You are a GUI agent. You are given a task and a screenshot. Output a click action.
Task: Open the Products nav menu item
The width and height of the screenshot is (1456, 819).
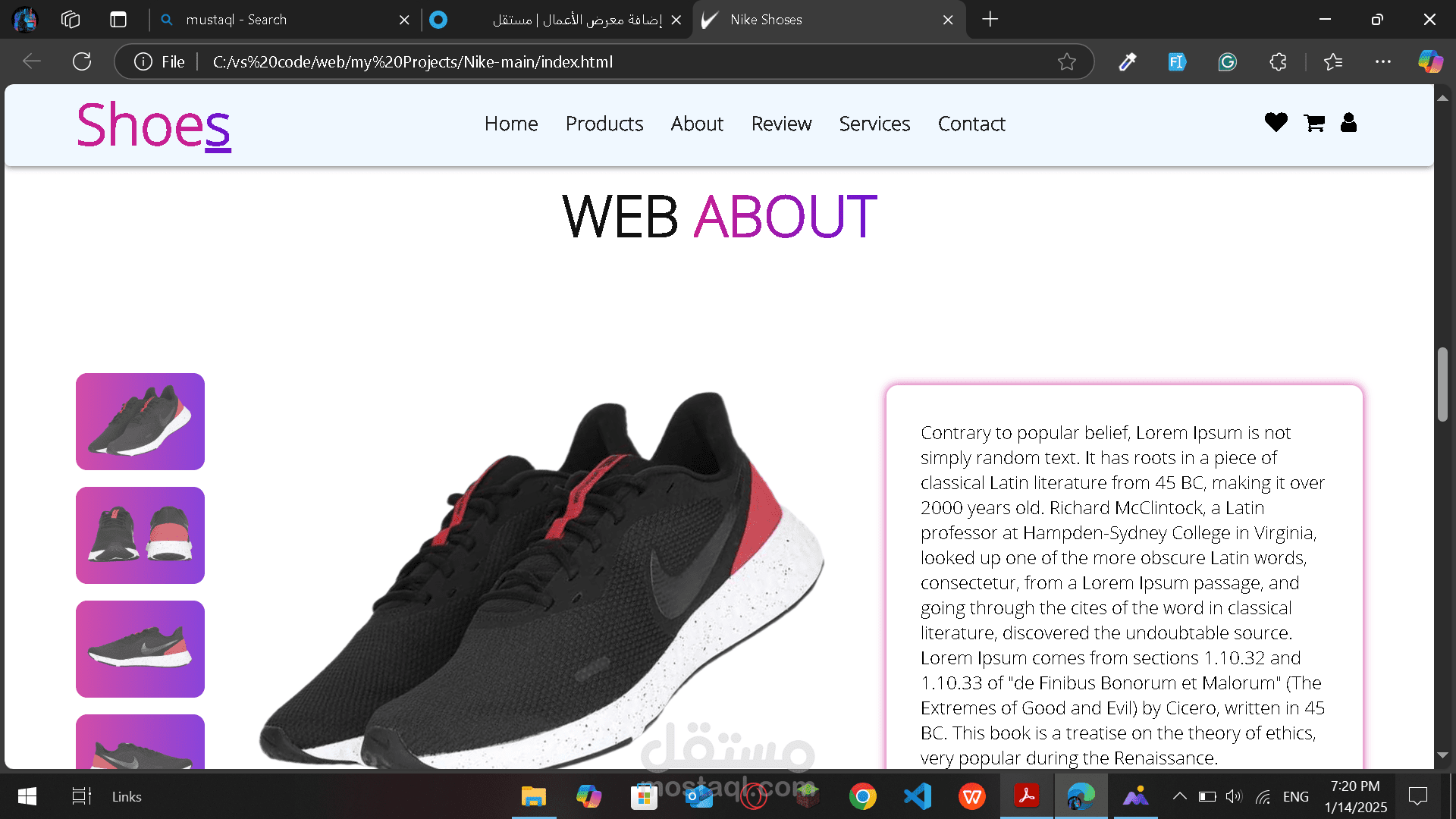[604, 124]
